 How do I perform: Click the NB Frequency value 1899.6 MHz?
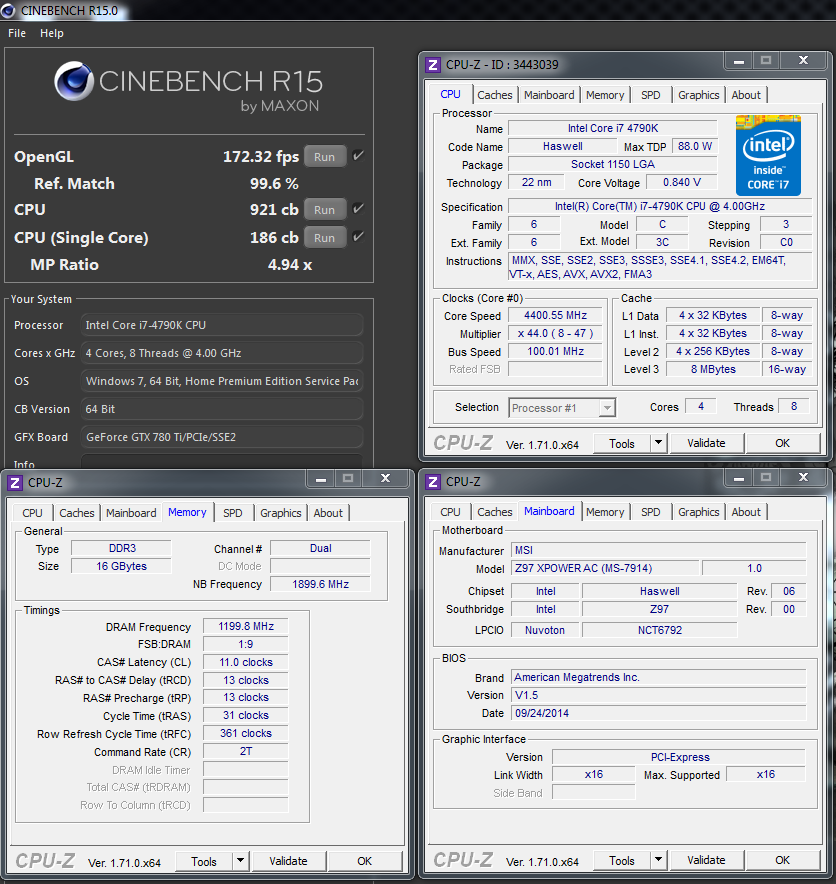320,584
